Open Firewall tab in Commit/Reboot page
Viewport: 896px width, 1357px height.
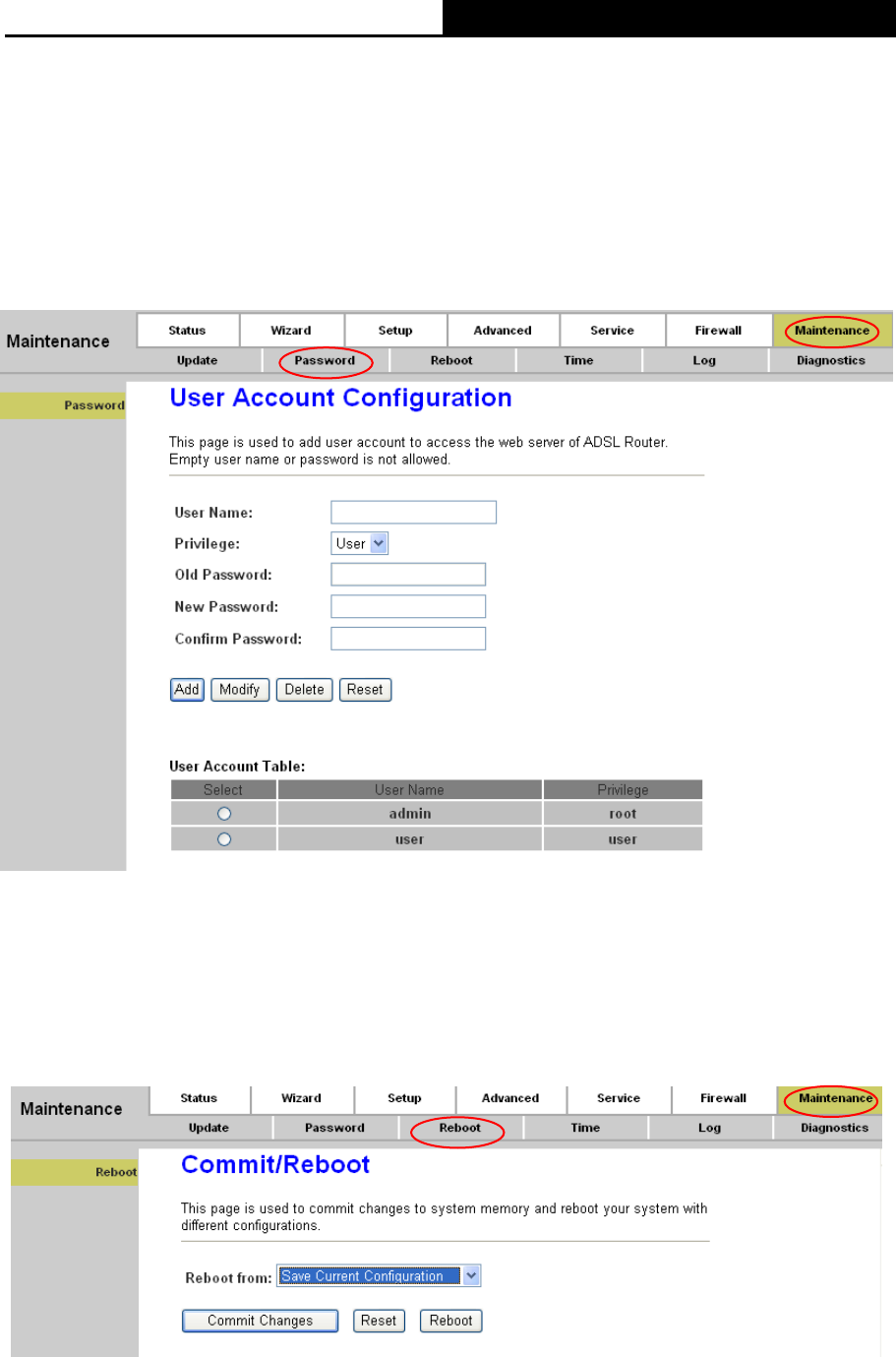pyautogui.click(x=724, y=1098)
